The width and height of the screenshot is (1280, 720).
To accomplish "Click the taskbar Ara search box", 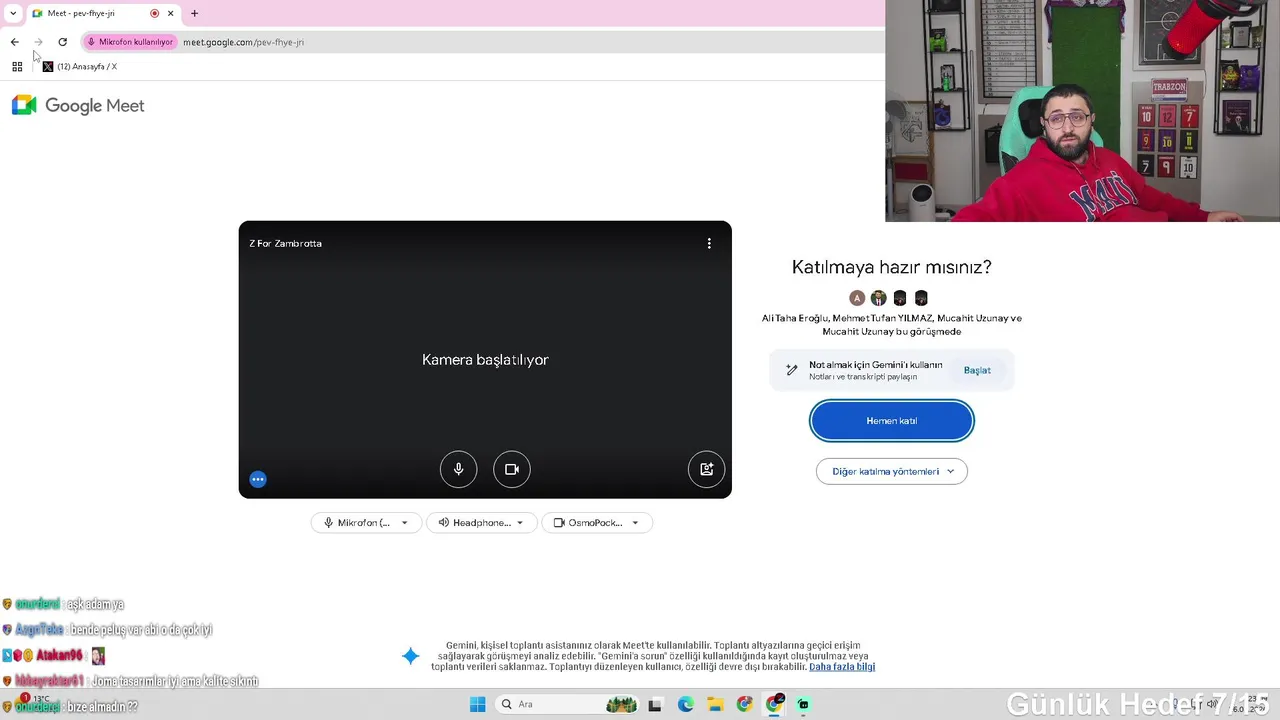I will (565, 704).
